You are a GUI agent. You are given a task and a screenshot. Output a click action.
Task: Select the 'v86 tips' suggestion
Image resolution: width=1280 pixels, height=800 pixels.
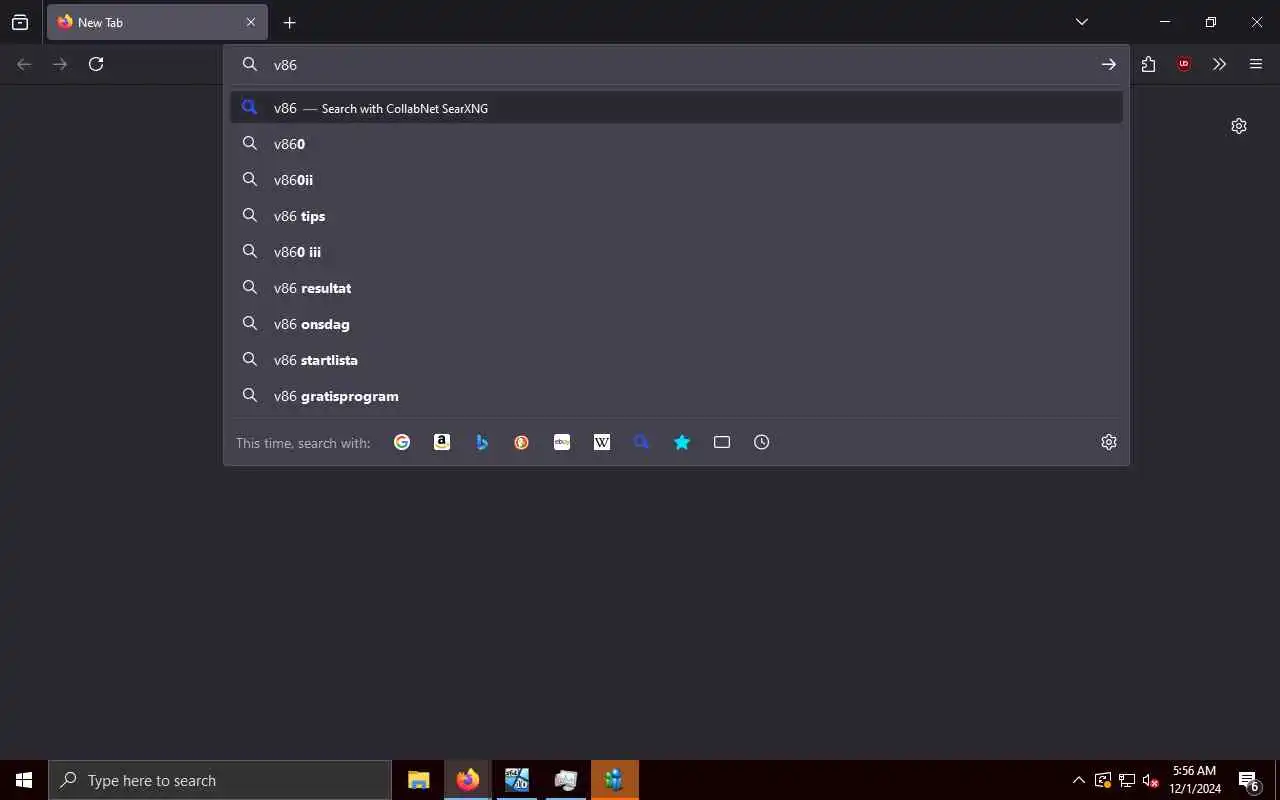pyautogui.click(x=676, y=216)
